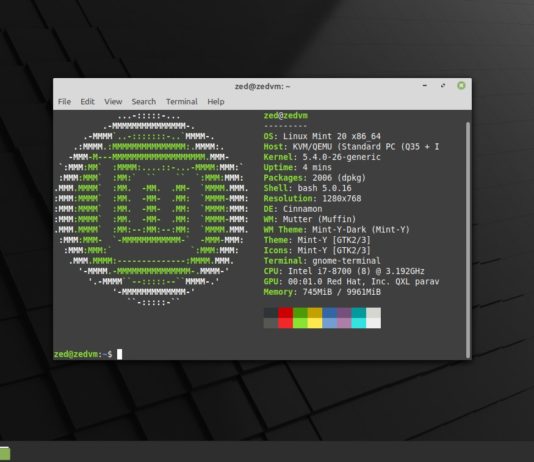Close the terminal with green button
The width and height of the screenshot is (534, 462).
[x=461, y=85]
